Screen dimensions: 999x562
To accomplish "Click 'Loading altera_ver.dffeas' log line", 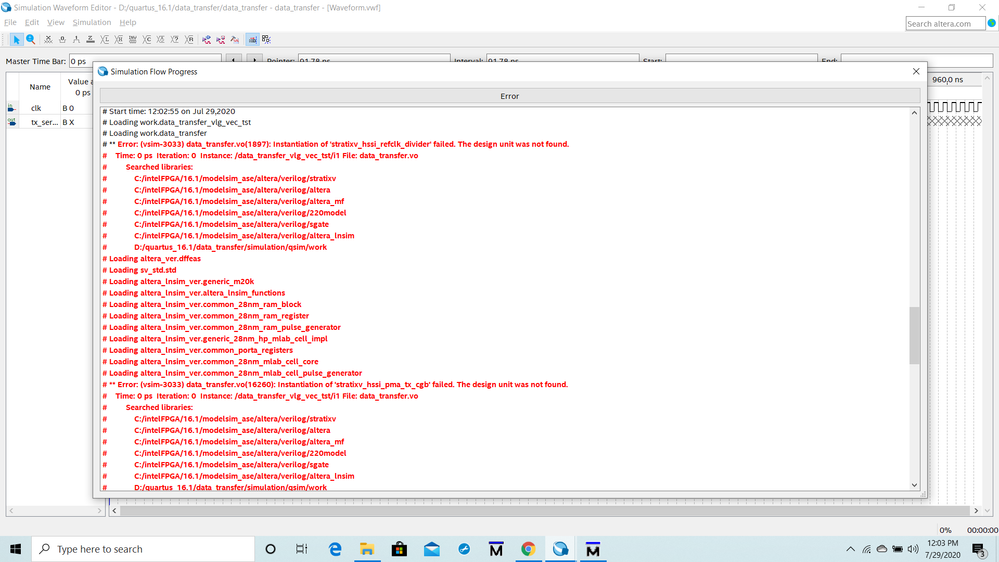I will click(152, 259).
